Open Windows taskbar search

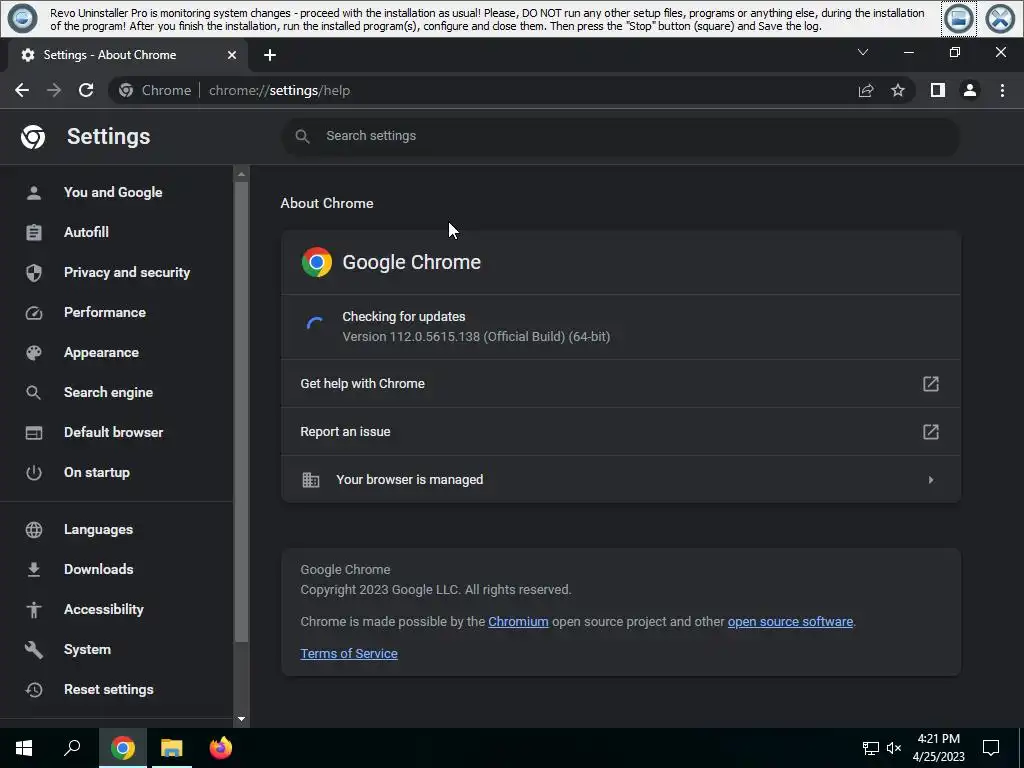(72, 748)
